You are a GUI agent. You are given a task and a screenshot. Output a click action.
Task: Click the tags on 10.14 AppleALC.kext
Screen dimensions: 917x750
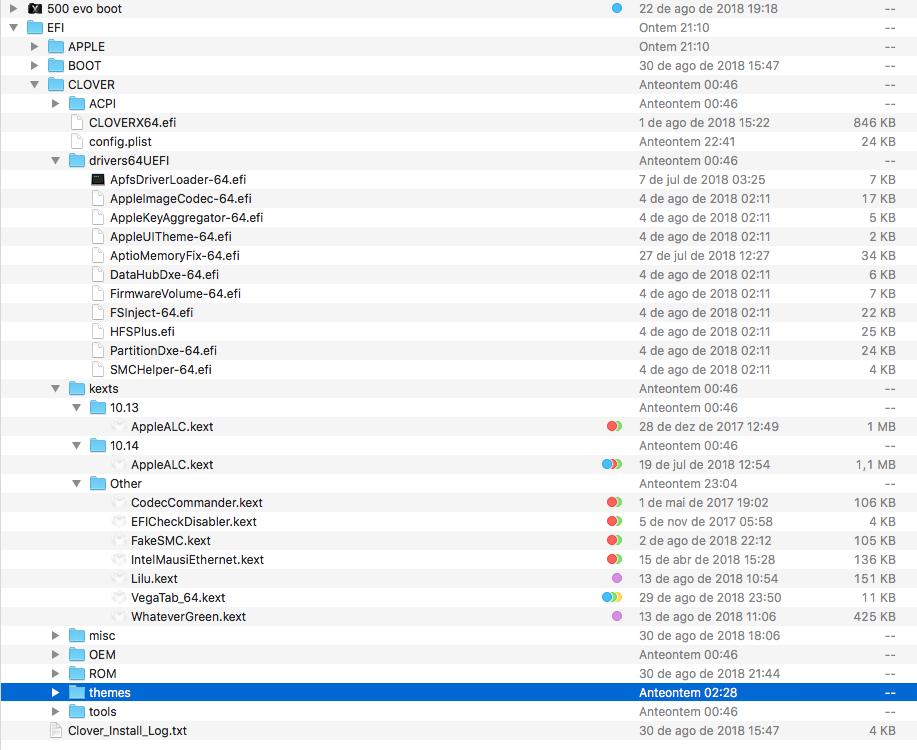click(x=612, y=465)
